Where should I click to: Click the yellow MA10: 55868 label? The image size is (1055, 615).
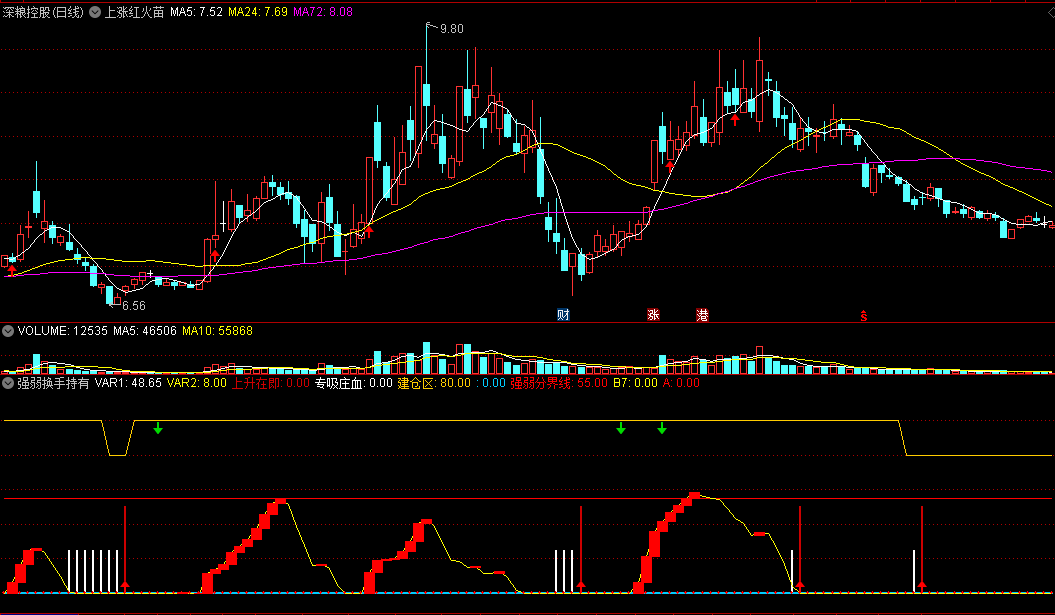(217, 331)
